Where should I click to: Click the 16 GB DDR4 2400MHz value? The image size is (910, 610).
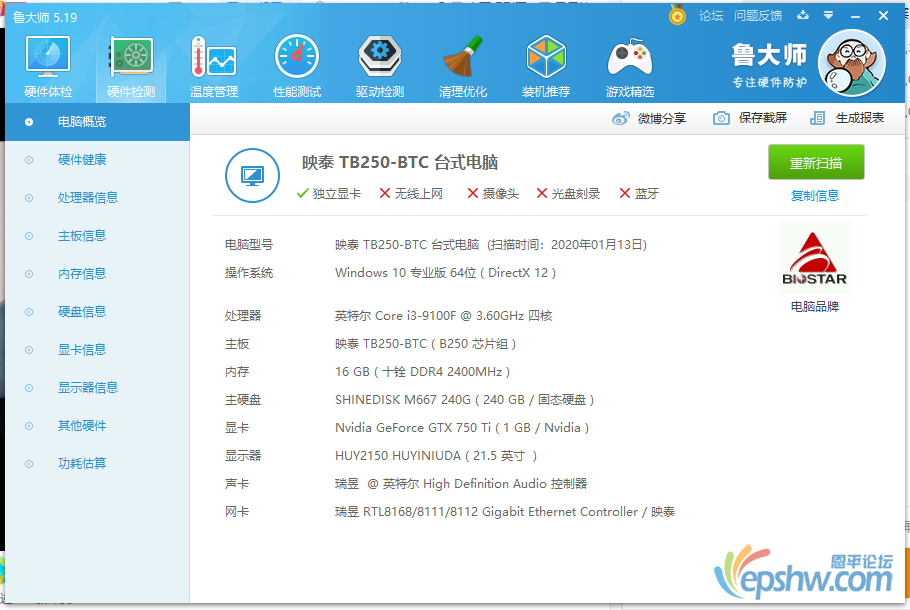point(422,372)
